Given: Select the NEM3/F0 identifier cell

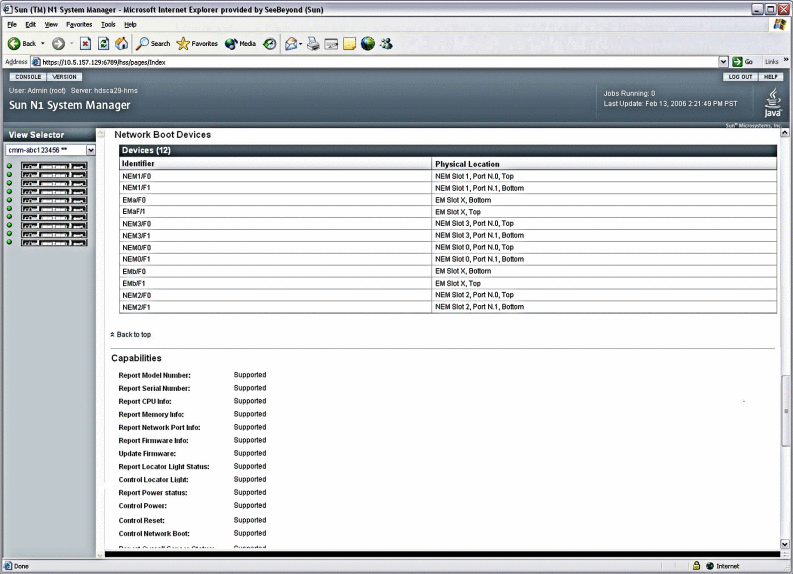Looking at the screenshot, I should point(275,224).
